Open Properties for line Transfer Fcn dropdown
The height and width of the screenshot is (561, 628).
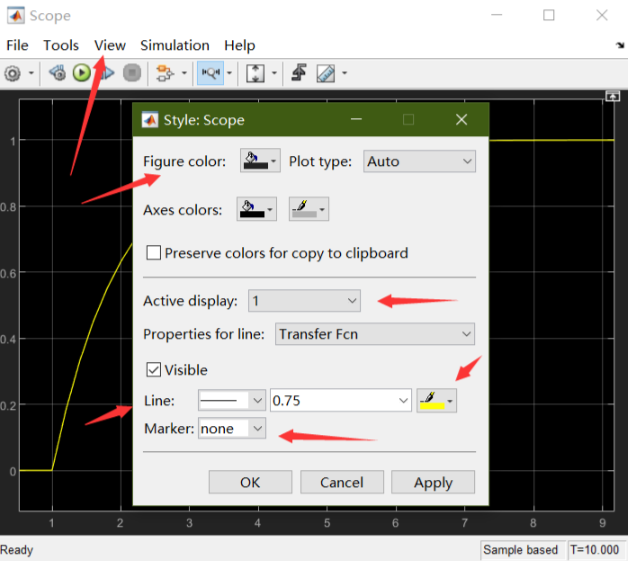375,334
